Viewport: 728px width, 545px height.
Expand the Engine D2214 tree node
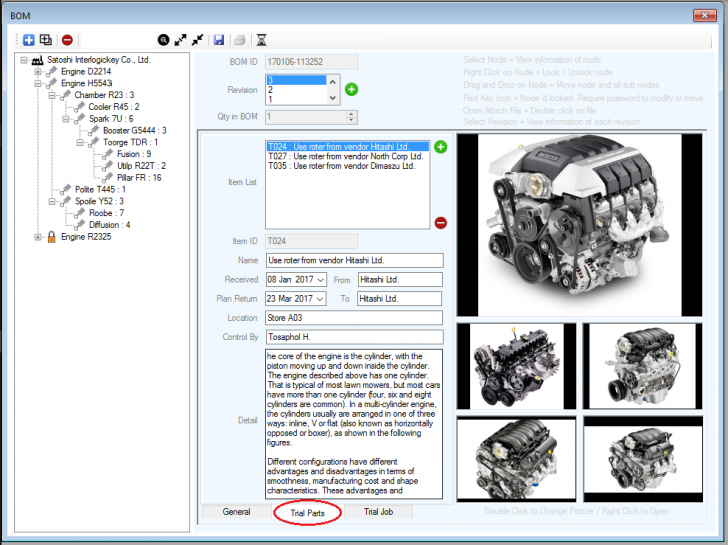(x=38, y=72)
